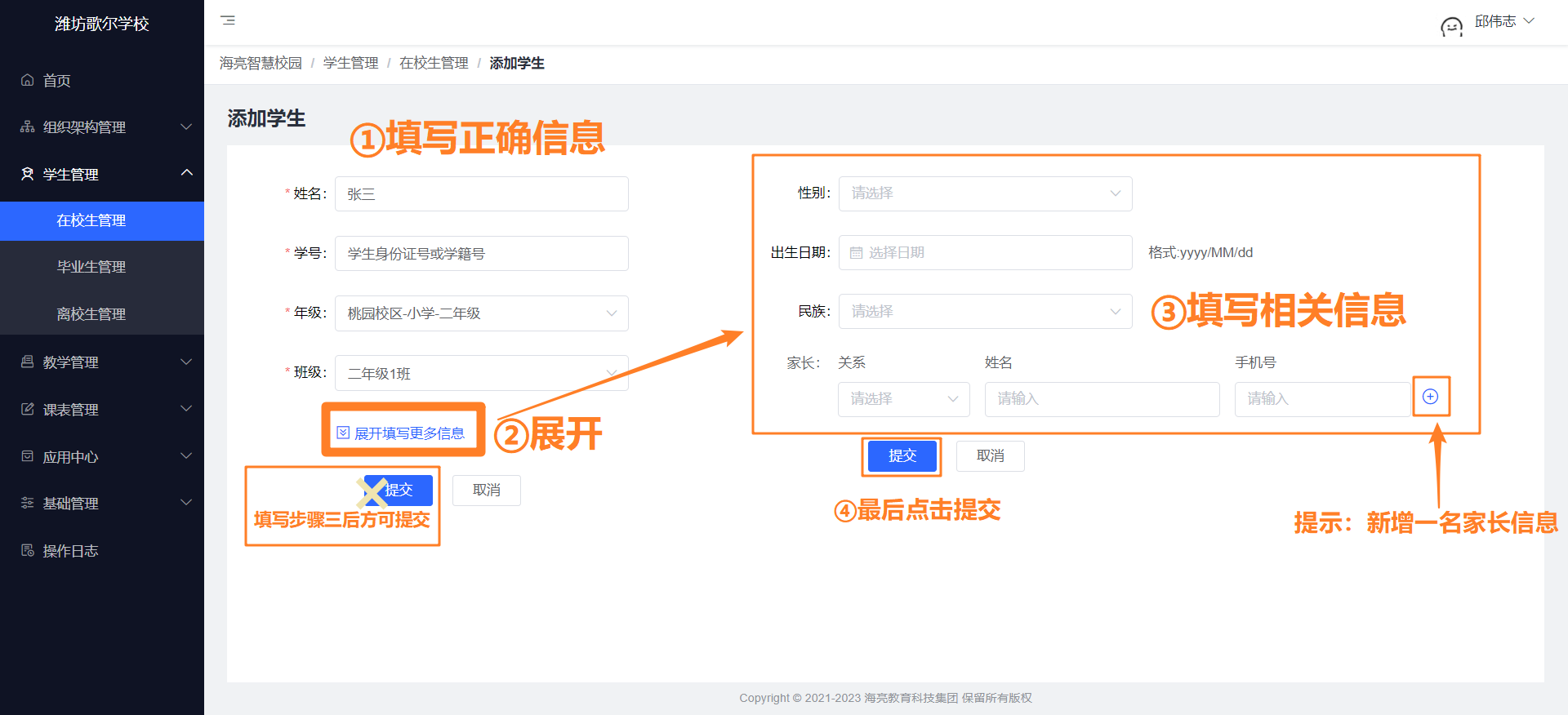Viewport: 1568px width, 715px height.
Task: Click the expand icon before 展开填写更多信息
Action: tap(343, 433)
